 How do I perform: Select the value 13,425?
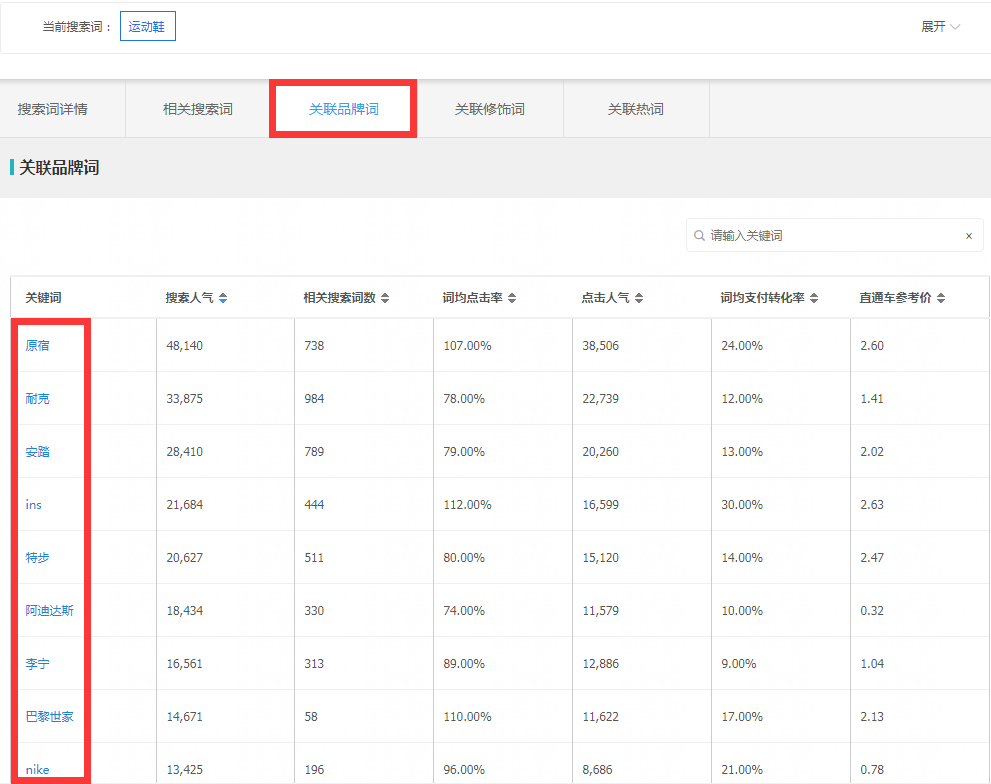coord(185,769)
